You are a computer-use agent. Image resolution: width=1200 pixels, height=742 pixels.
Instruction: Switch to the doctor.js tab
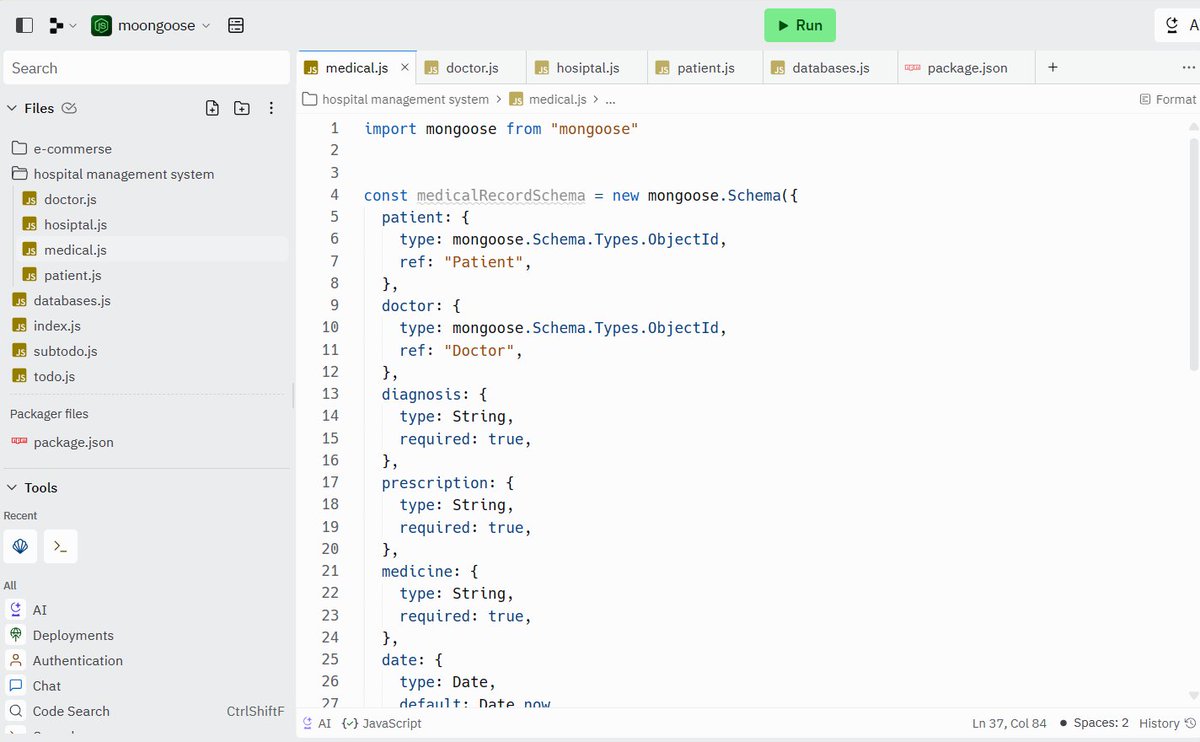point(470,67)
